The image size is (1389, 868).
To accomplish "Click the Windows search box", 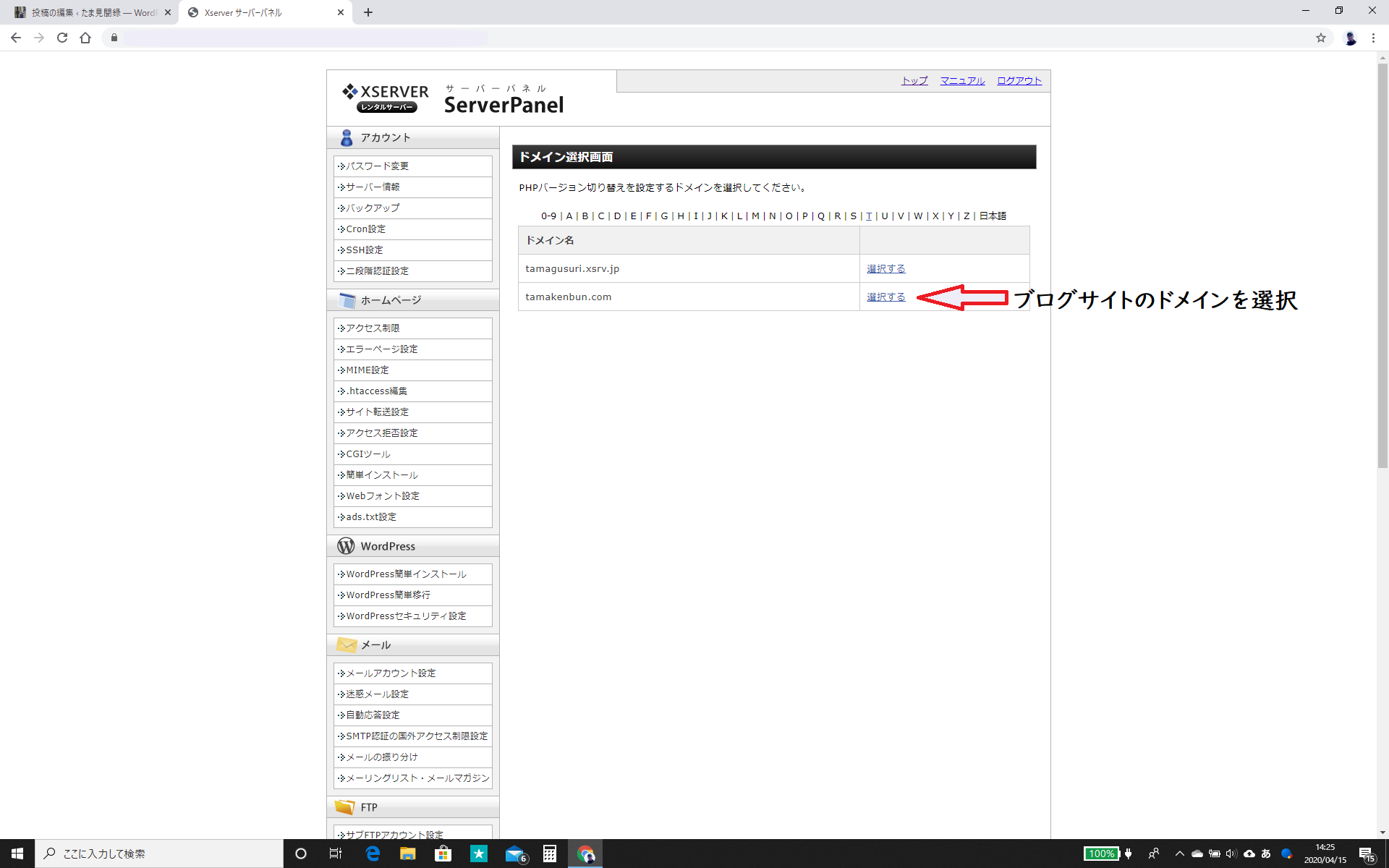I will click(159, 854).
